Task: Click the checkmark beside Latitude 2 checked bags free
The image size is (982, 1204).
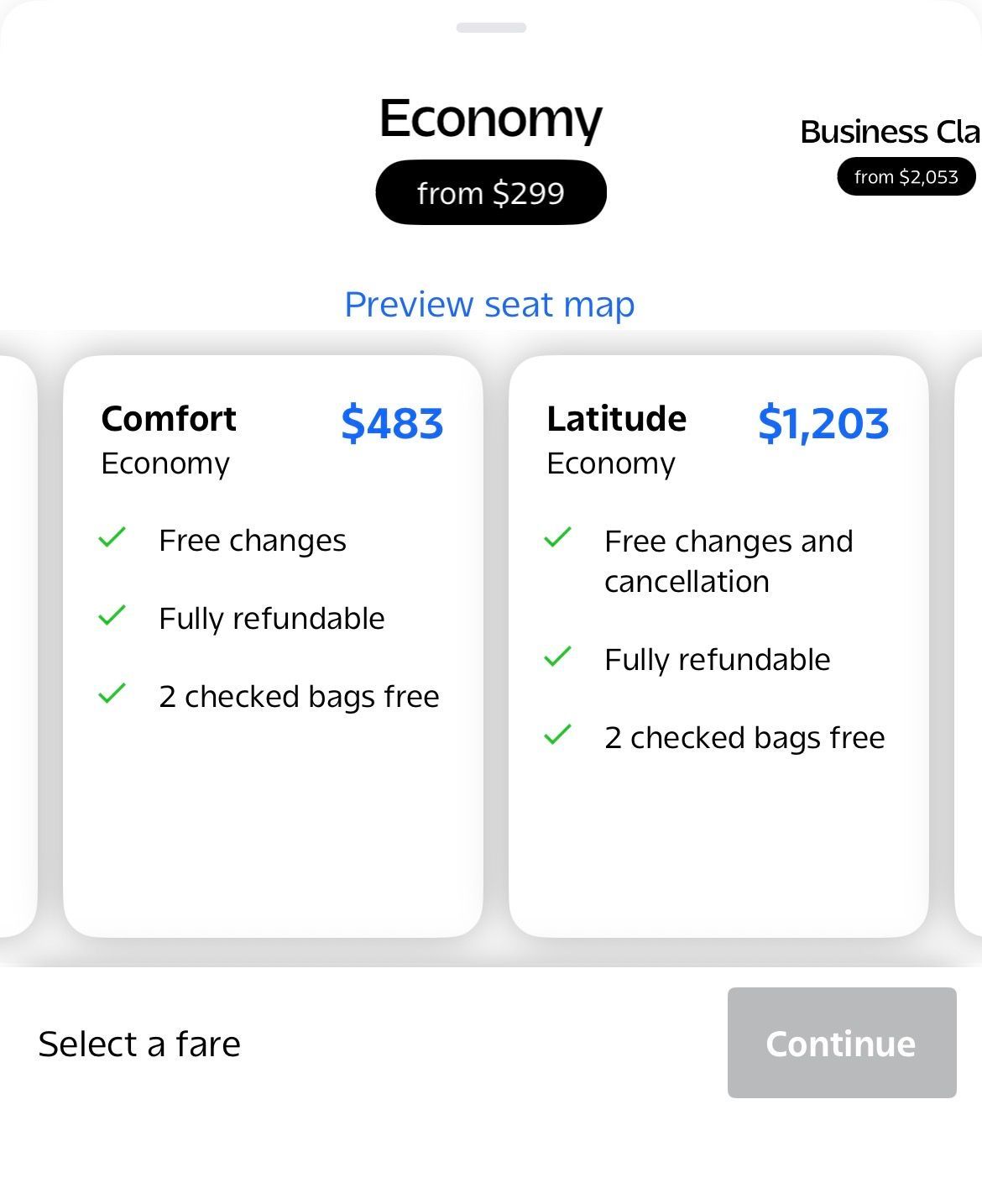Action: tap(557, 735)
